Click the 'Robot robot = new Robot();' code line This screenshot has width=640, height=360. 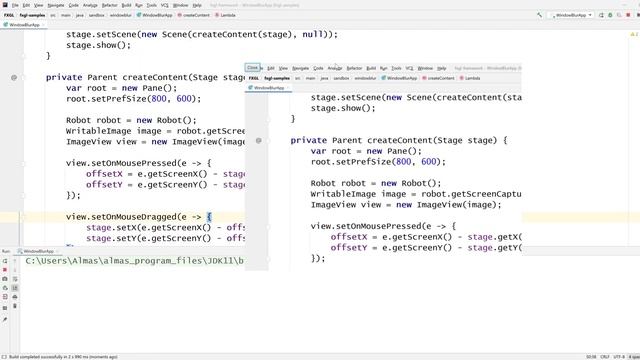click(x=131, y=120)
